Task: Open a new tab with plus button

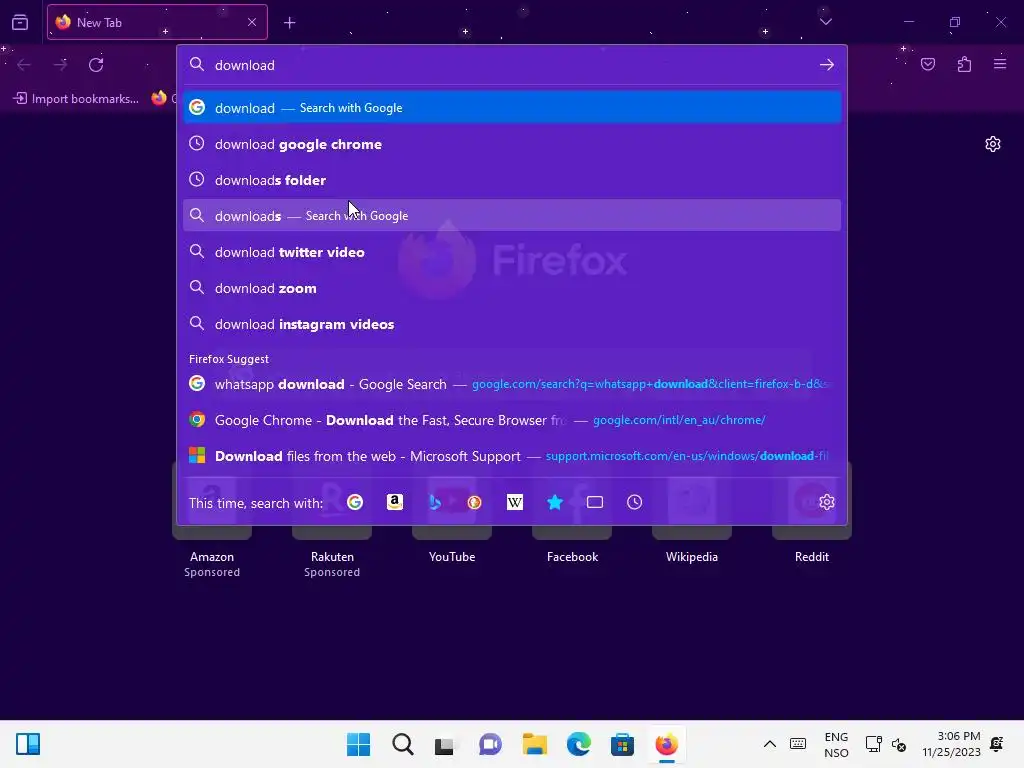Action: coord(289,23)
